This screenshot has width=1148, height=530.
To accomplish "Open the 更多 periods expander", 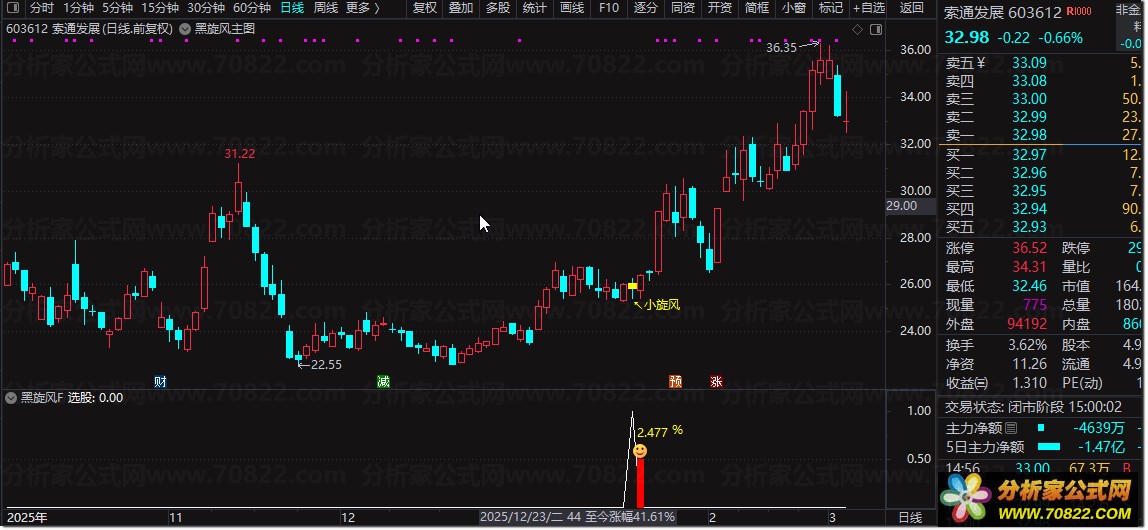I will (362, 8).
